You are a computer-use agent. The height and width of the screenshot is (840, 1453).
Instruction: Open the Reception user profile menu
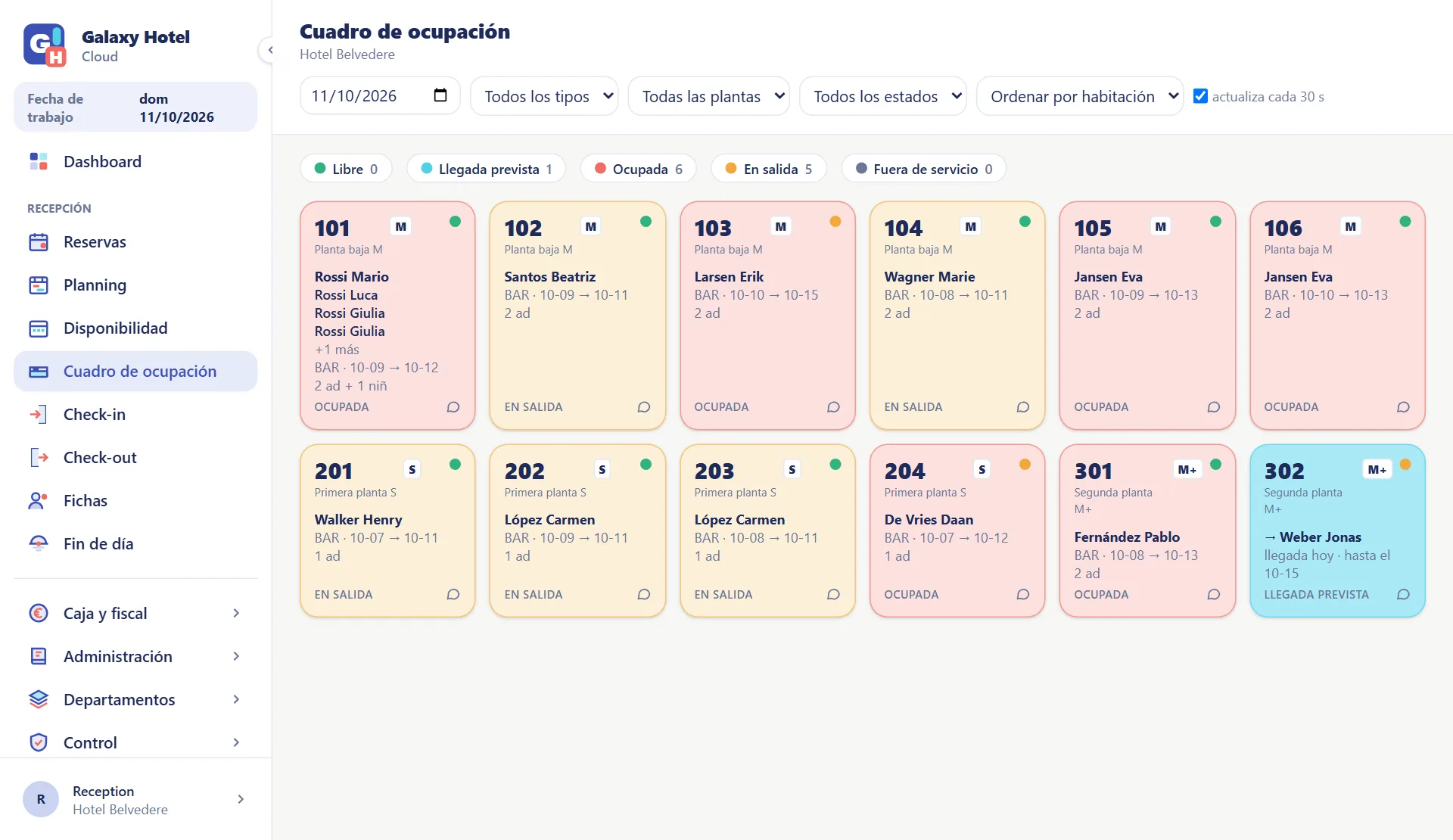click(x=135, y=800)
